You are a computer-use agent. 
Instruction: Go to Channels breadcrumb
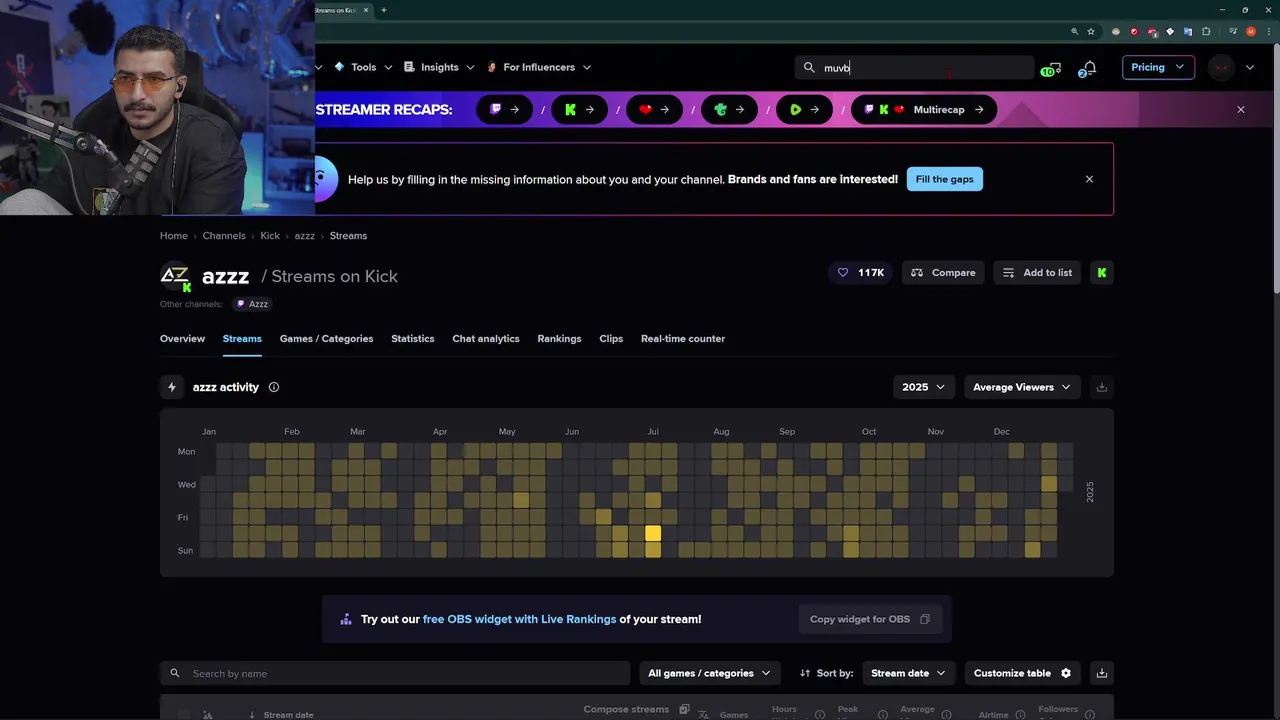[224, 236]
